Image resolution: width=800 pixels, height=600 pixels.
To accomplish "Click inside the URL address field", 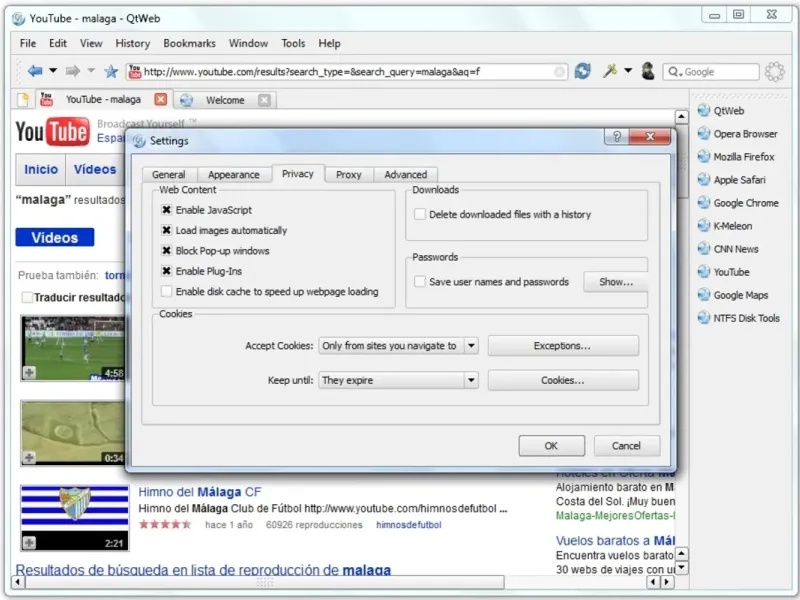I will tap(347, 71).
